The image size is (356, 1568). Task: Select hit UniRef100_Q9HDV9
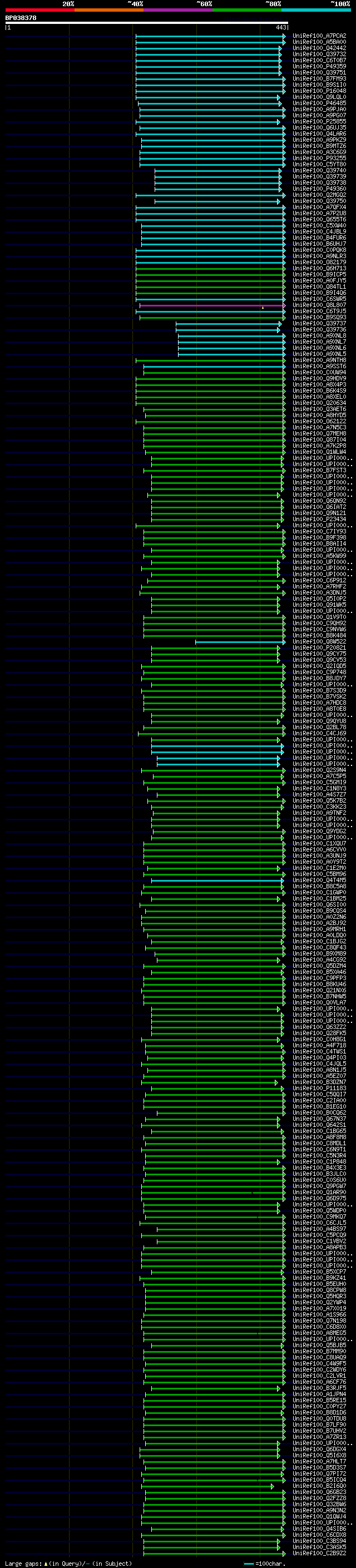click(x=319, y=379)
